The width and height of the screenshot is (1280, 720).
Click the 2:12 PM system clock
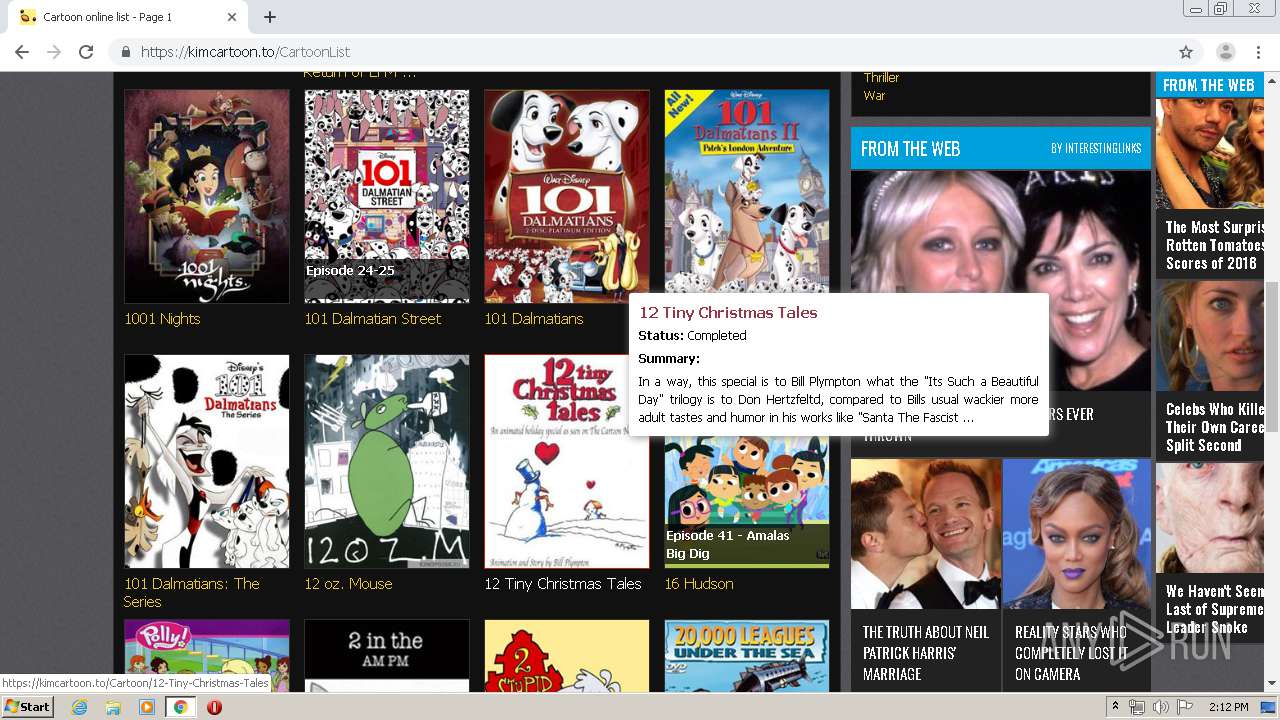(1228, 707)
